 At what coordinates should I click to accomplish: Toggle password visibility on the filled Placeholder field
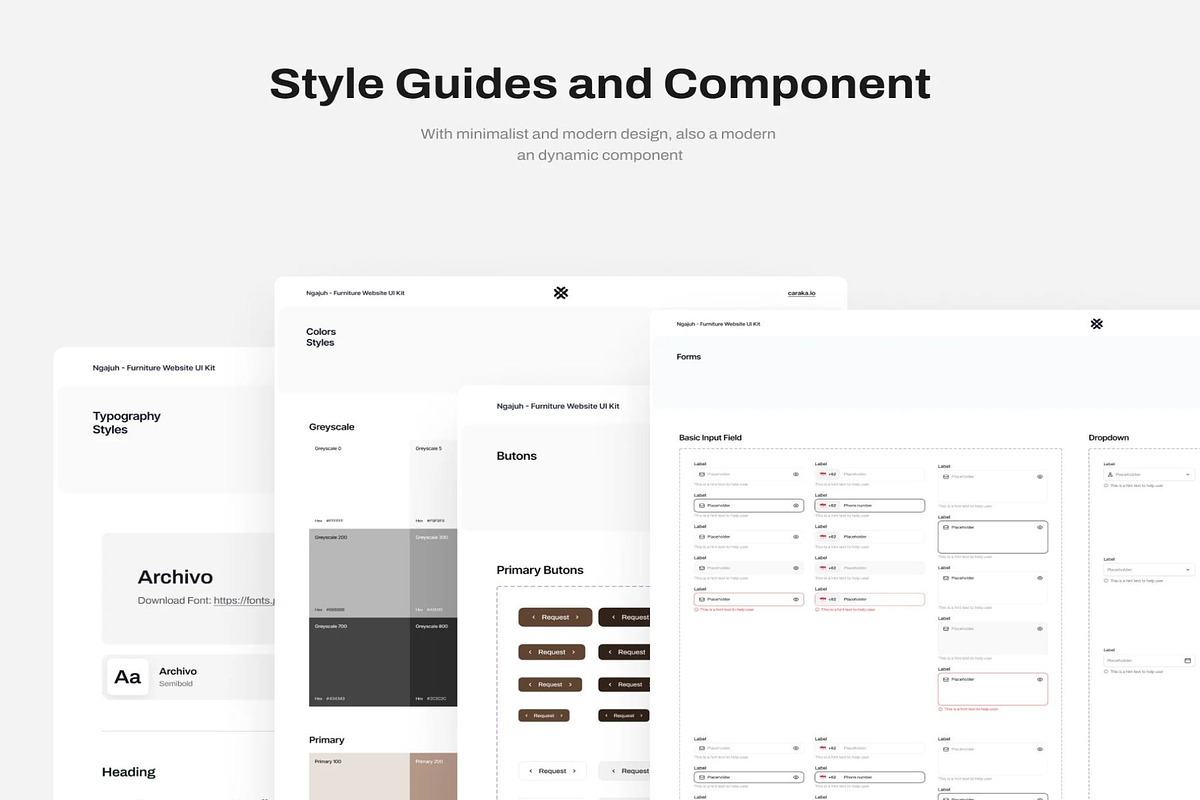click(796, 506)
